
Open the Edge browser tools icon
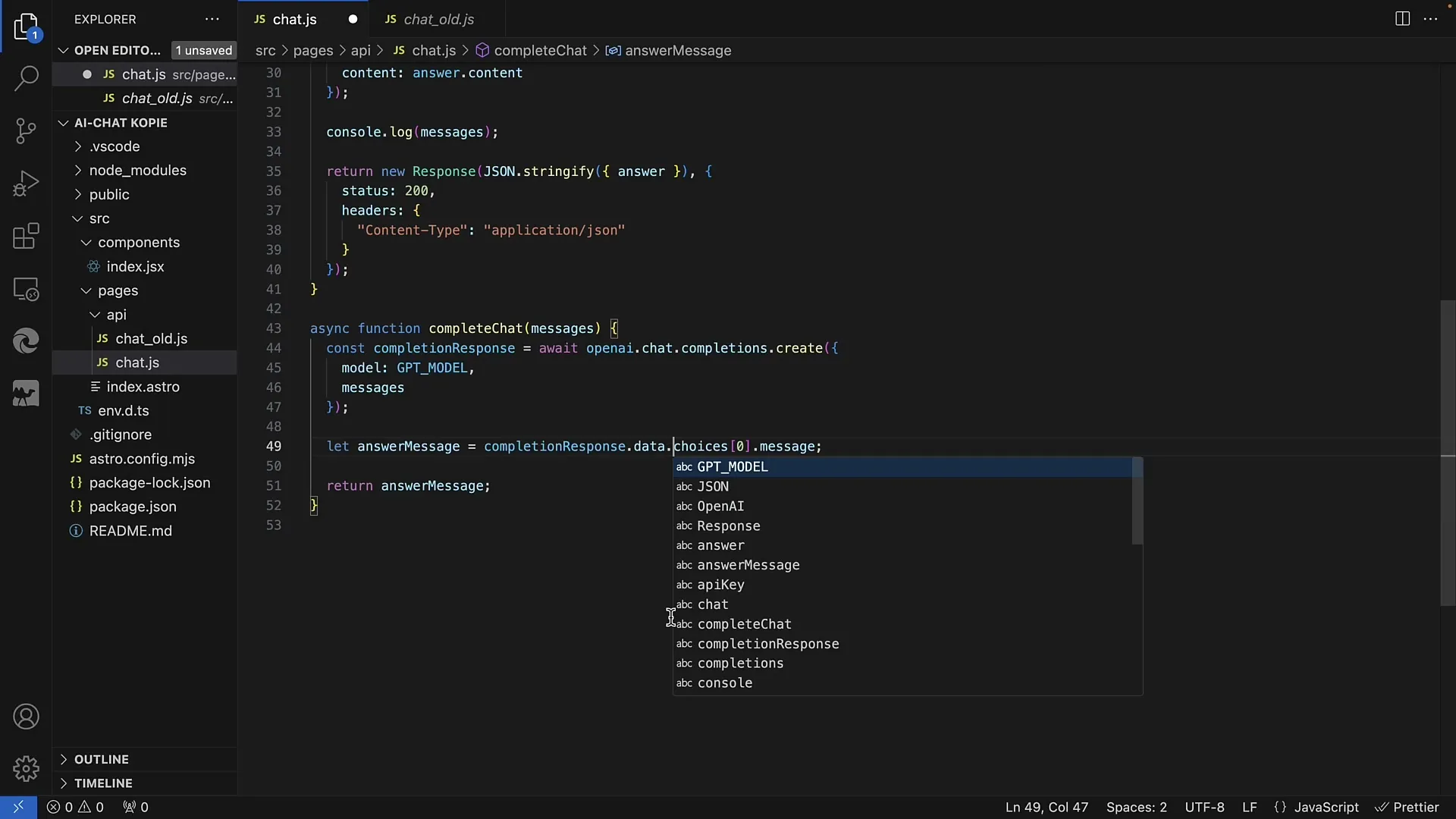pyautogui.click(x=26, y=341)
